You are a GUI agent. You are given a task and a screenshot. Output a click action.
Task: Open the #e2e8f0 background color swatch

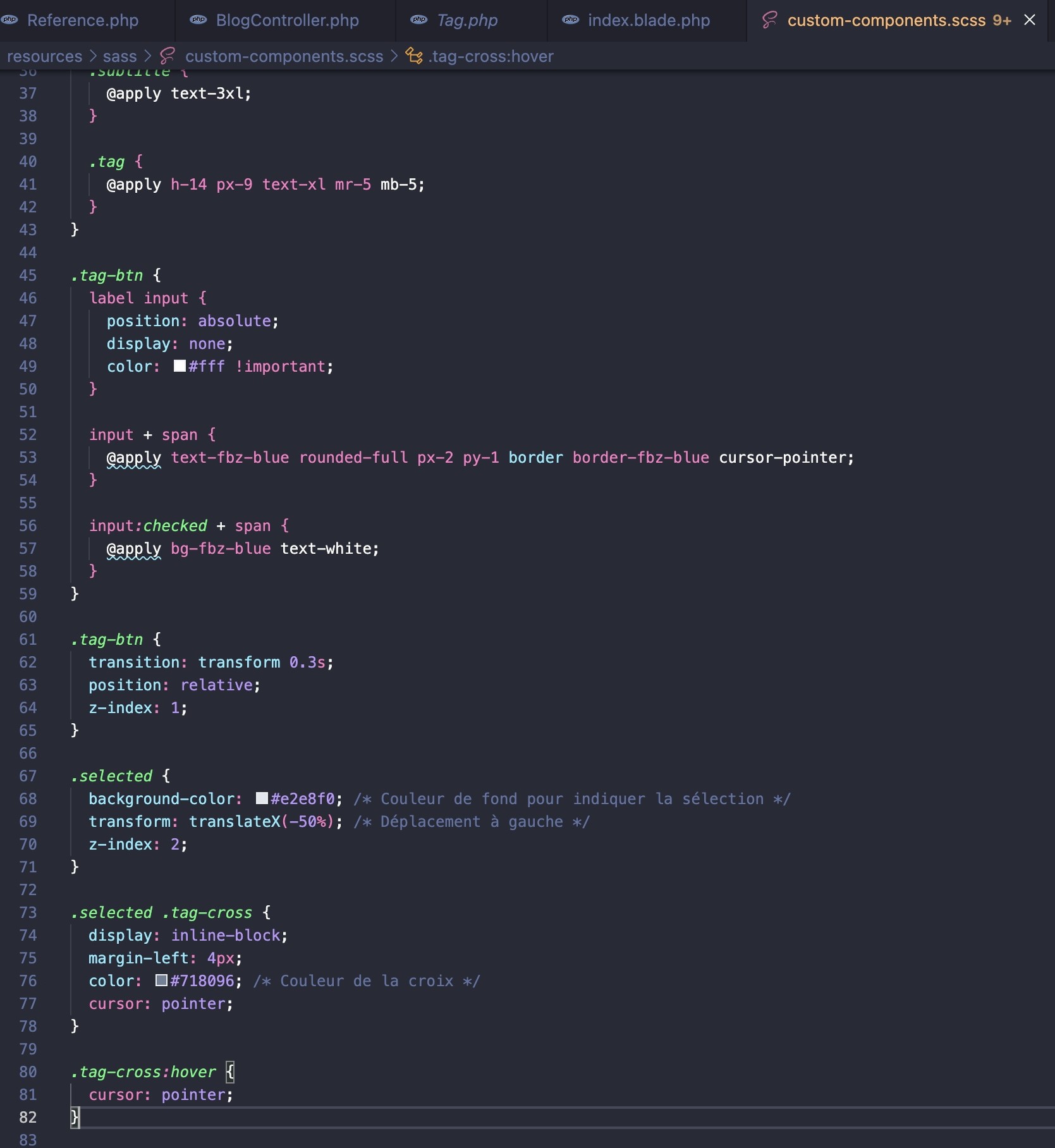262,798
